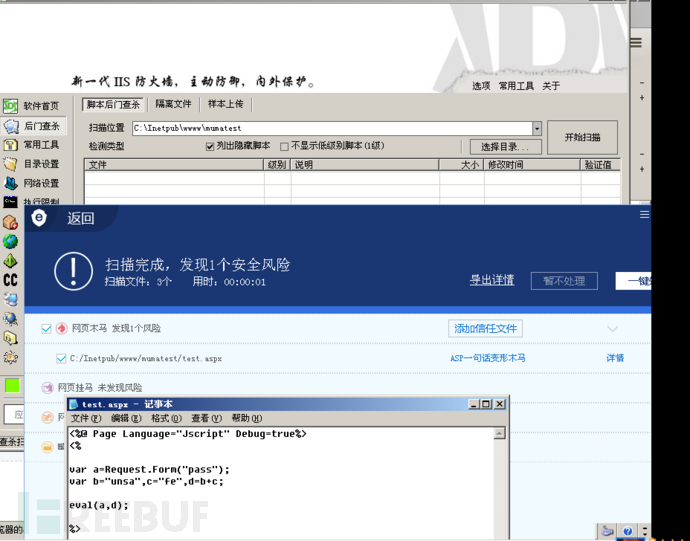Sort by the 级别 column header
The image size is (690, 541).
(277, 165)
